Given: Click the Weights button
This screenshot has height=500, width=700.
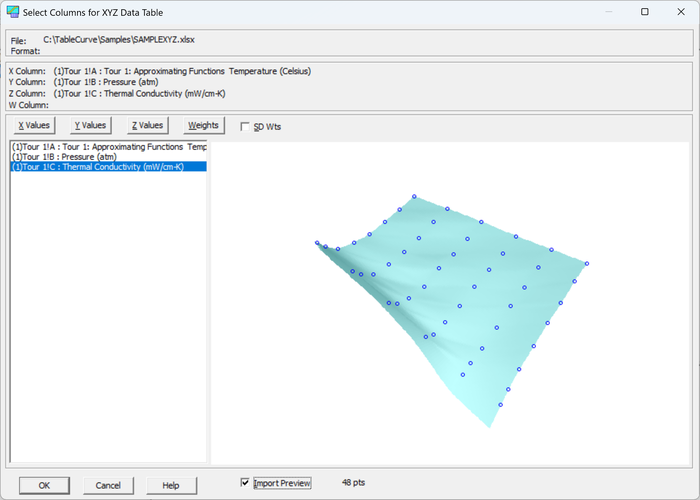Looking at the screenshot, I should 204,125.
